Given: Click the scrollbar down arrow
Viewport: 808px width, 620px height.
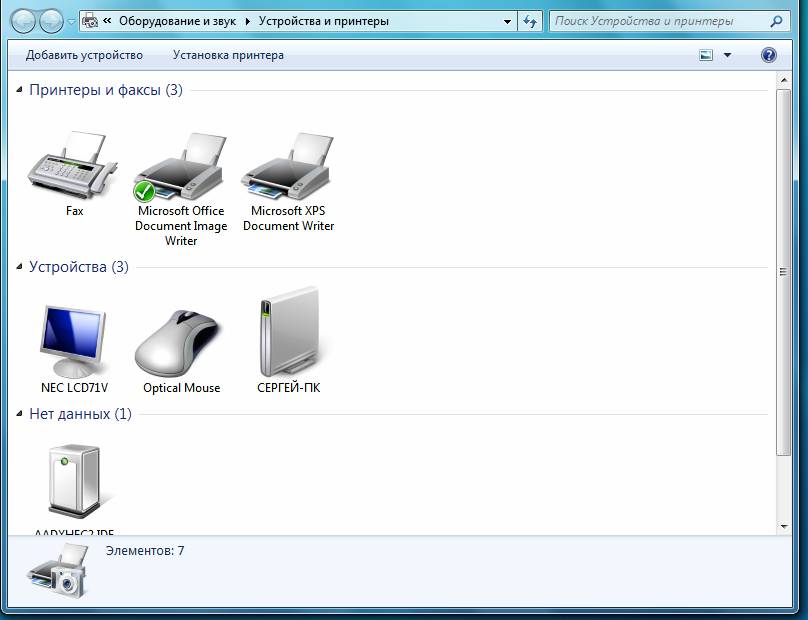Looking at the screenshot, I should (784, 526).
